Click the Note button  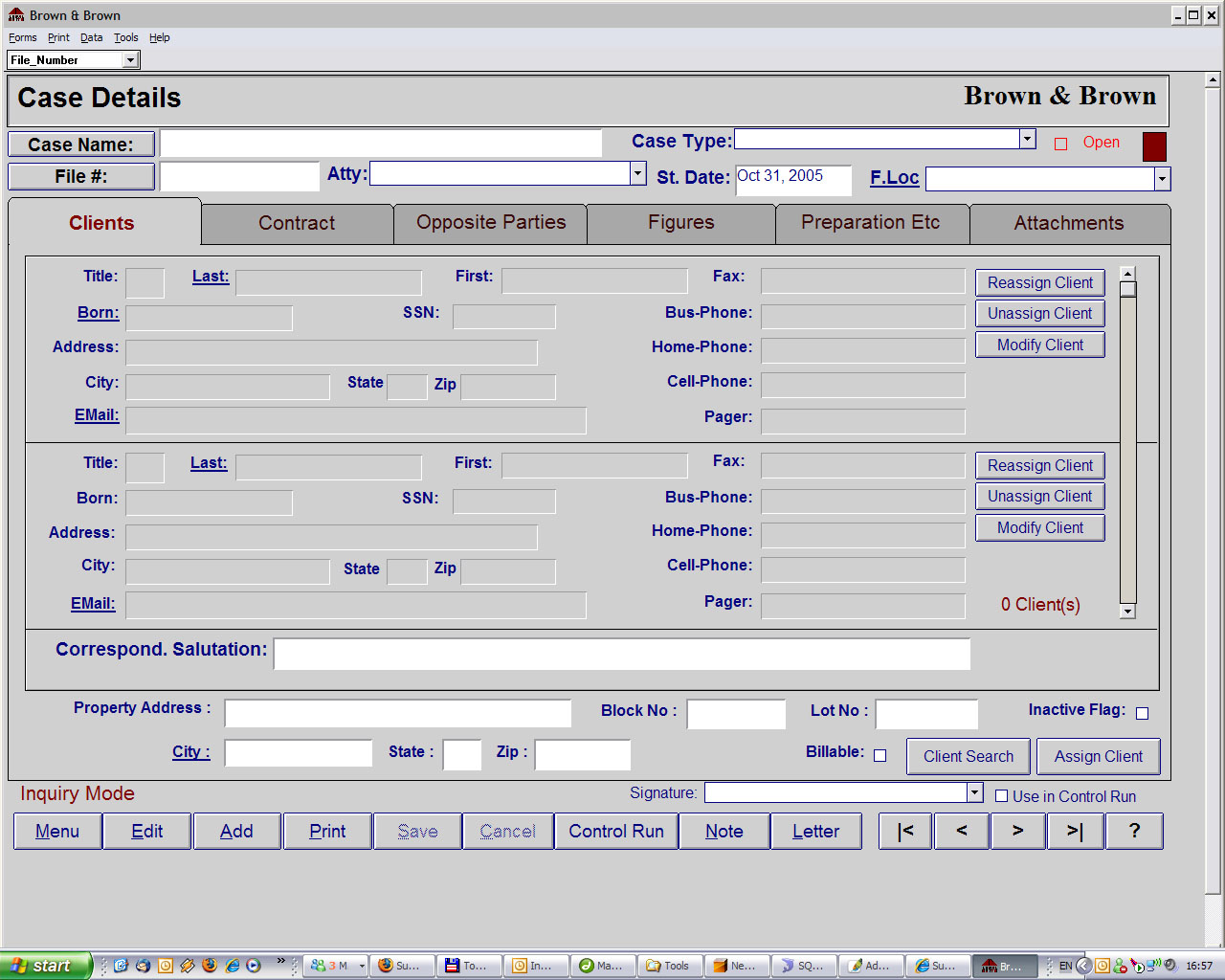724,831
